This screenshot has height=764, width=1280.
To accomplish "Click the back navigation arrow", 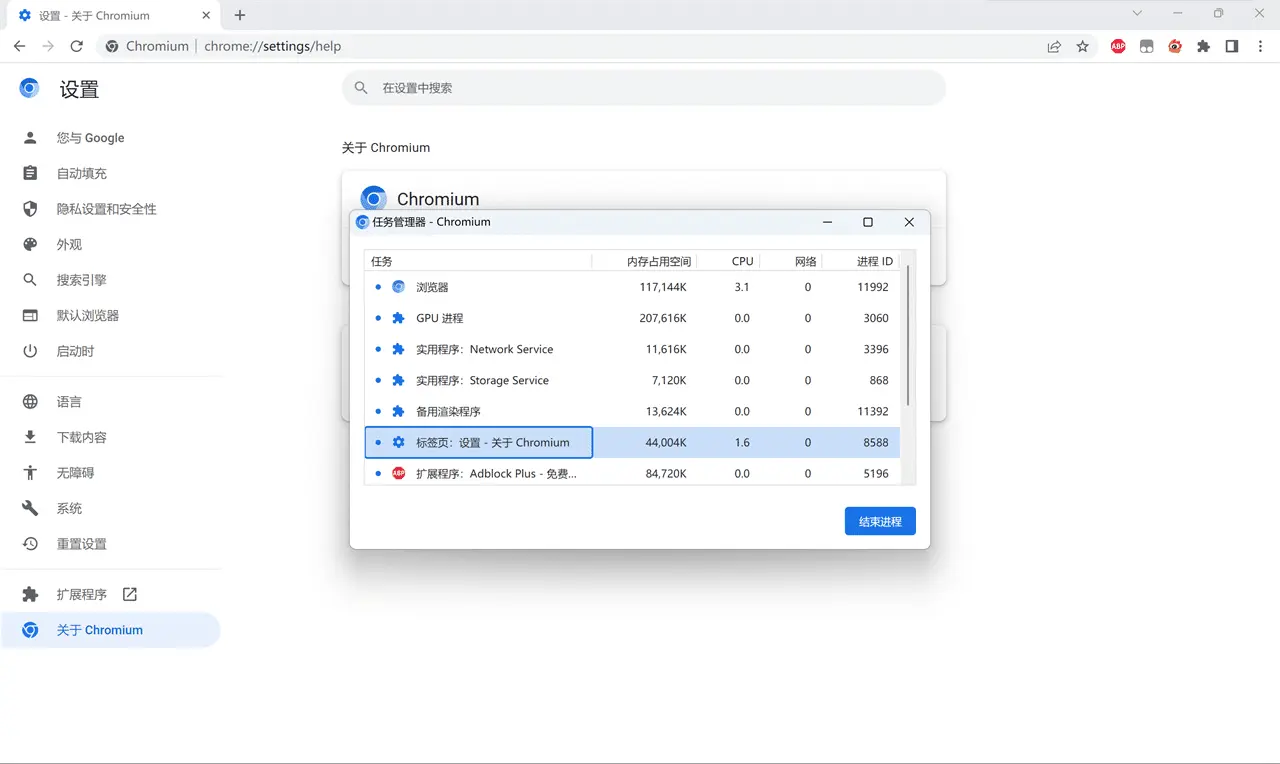I will [20, 46].
